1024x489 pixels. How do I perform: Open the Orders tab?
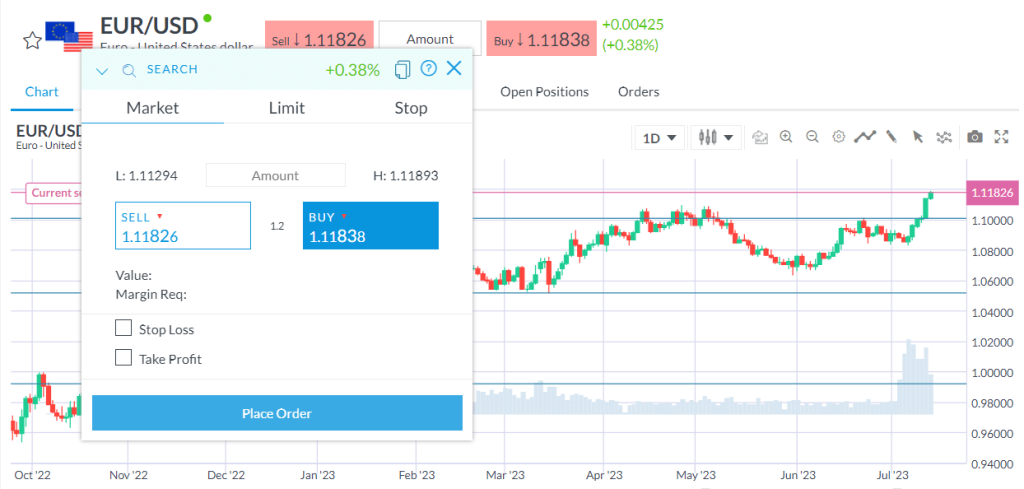638,92
